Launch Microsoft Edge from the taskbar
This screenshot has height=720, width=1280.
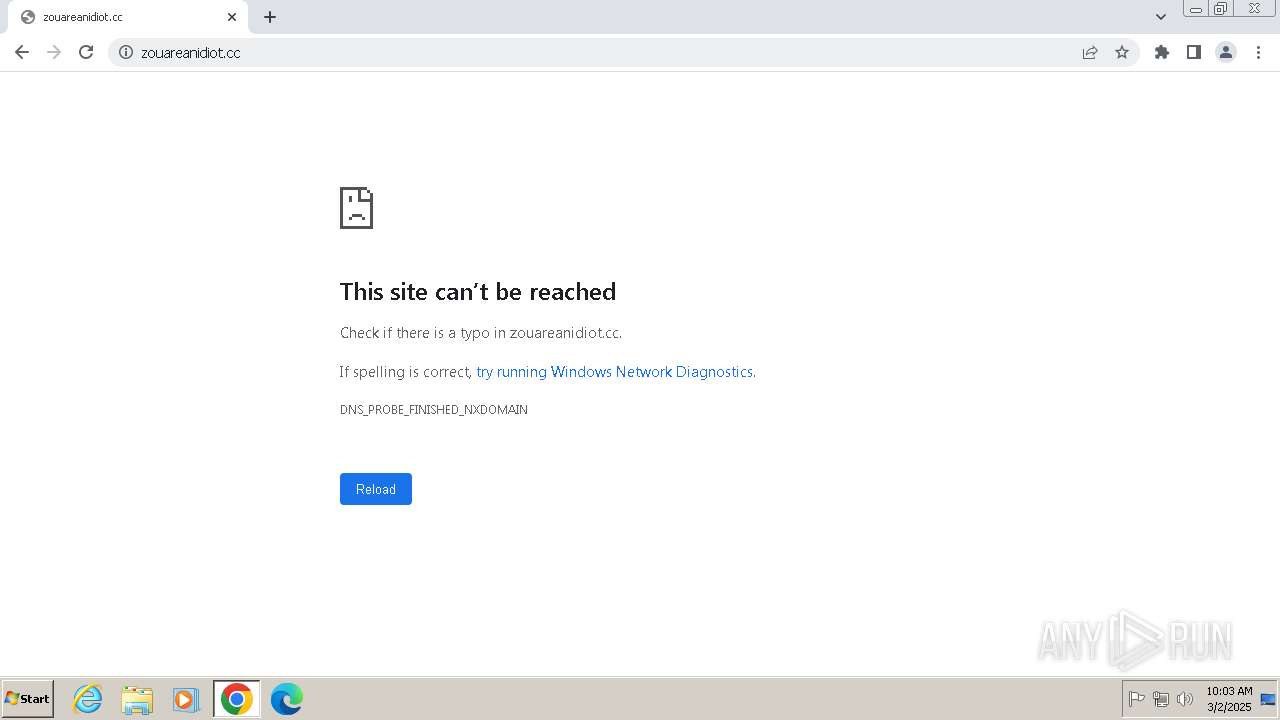point(286,699)
